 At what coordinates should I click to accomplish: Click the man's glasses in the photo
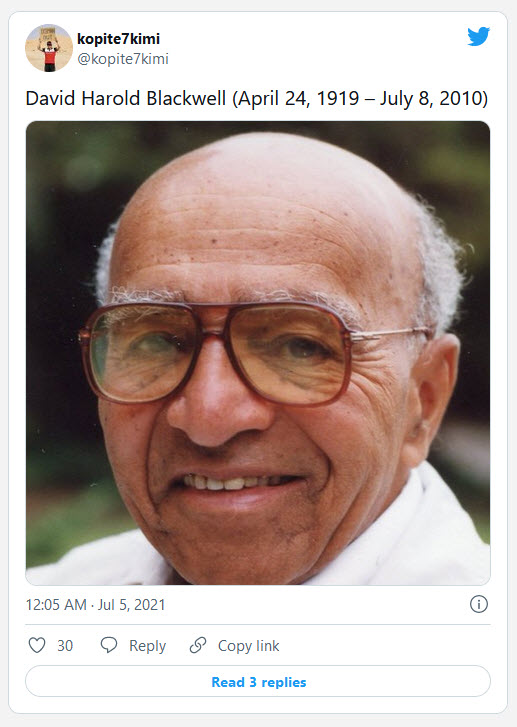coord(253,350)
